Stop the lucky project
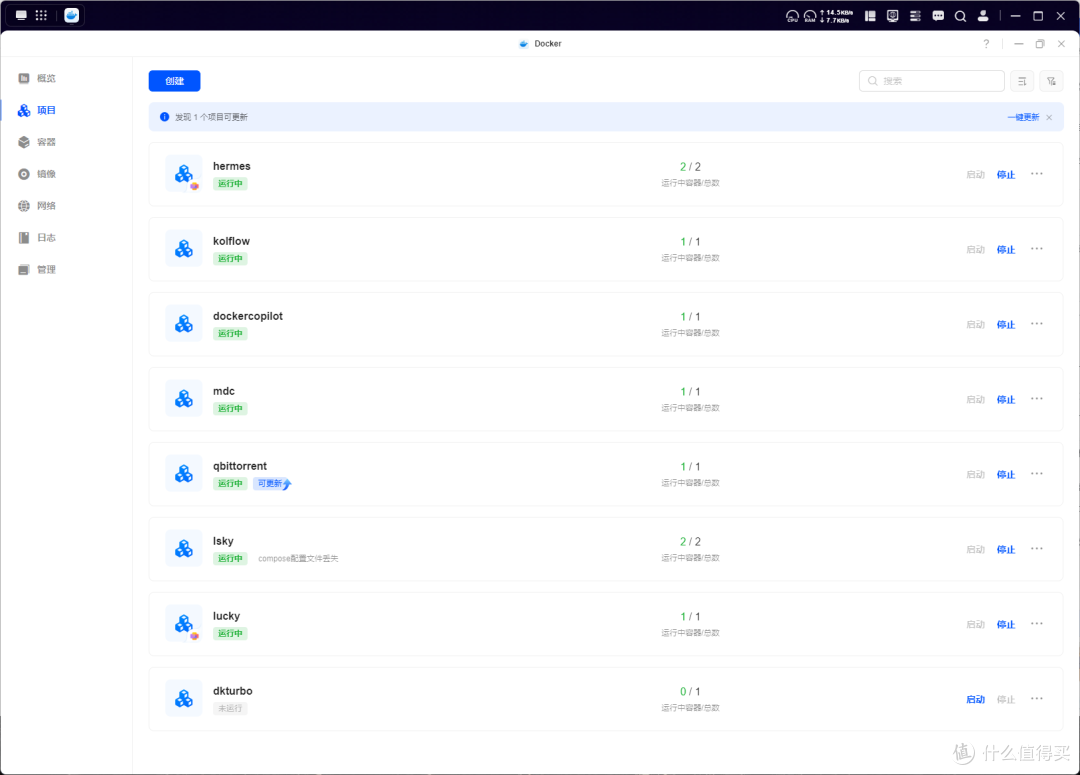This screenshot has width=1080, height=775. [x=1006, y=625]
